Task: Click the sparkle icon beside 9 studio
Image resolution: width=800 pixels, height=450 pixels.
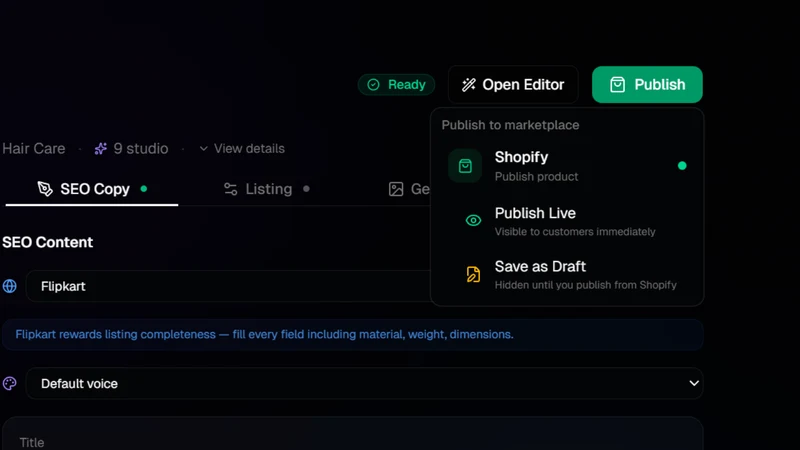Action: click(101, 148)
